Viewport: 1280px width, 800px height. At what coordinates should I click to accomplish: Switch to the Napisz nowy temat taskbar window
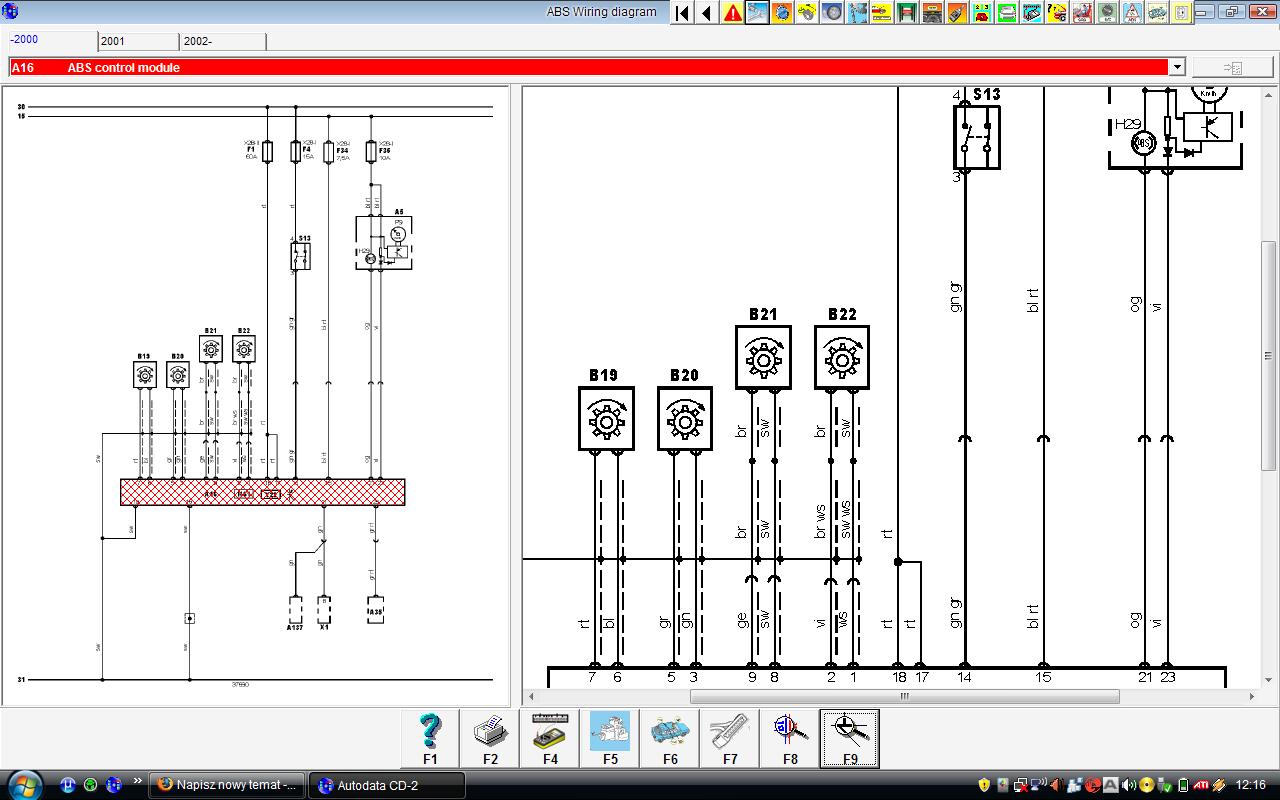pyautogui.click(x=228, y=785)
